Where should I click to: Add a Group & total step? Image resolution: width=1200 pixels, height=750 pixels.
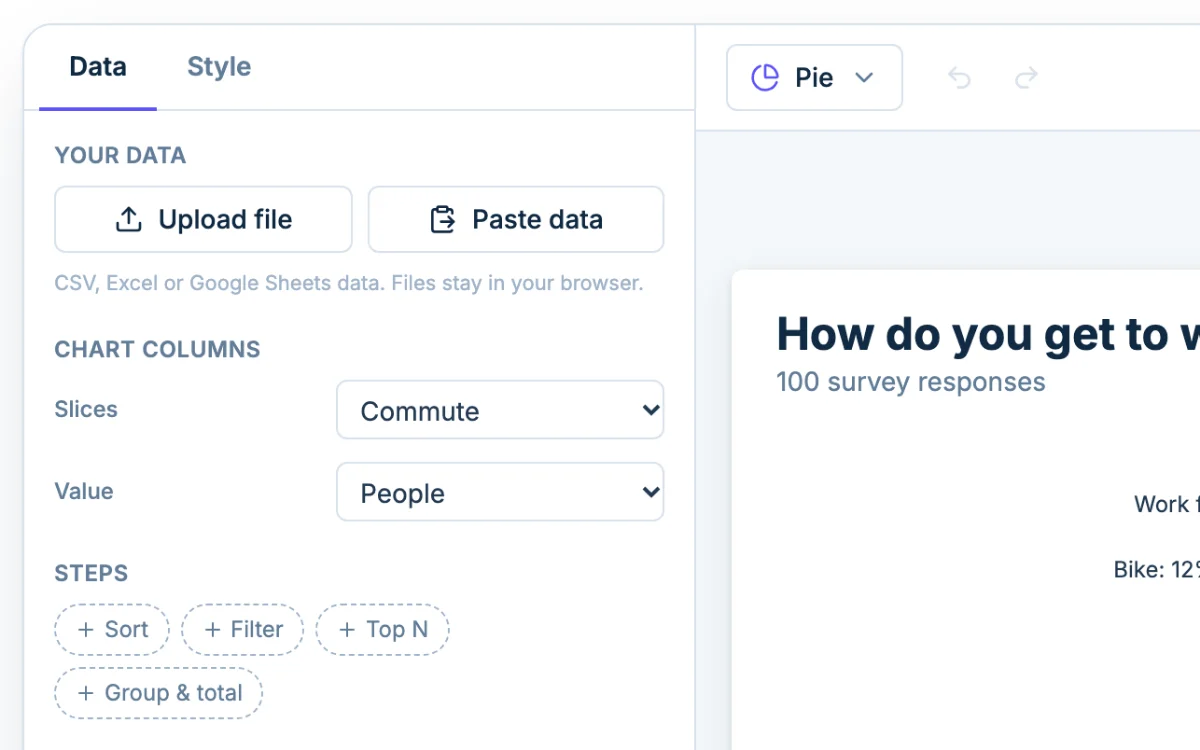pyautogui.click(x=158, y=693)
